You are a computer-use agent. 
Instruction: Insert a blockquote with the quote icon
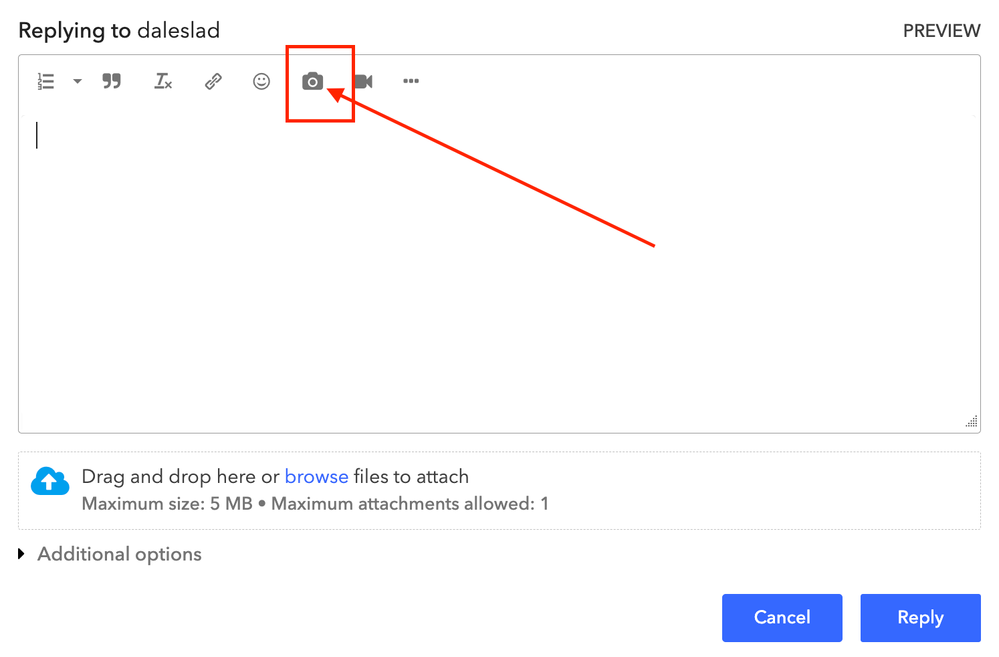112,82
